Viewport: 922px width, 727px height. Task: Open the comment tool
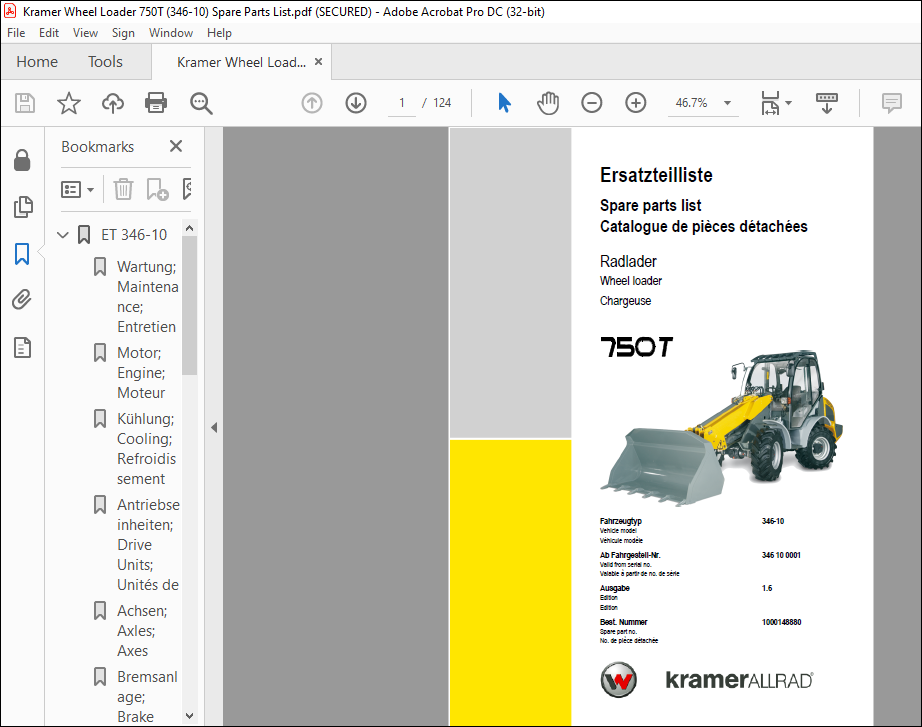tap(892, 103)
